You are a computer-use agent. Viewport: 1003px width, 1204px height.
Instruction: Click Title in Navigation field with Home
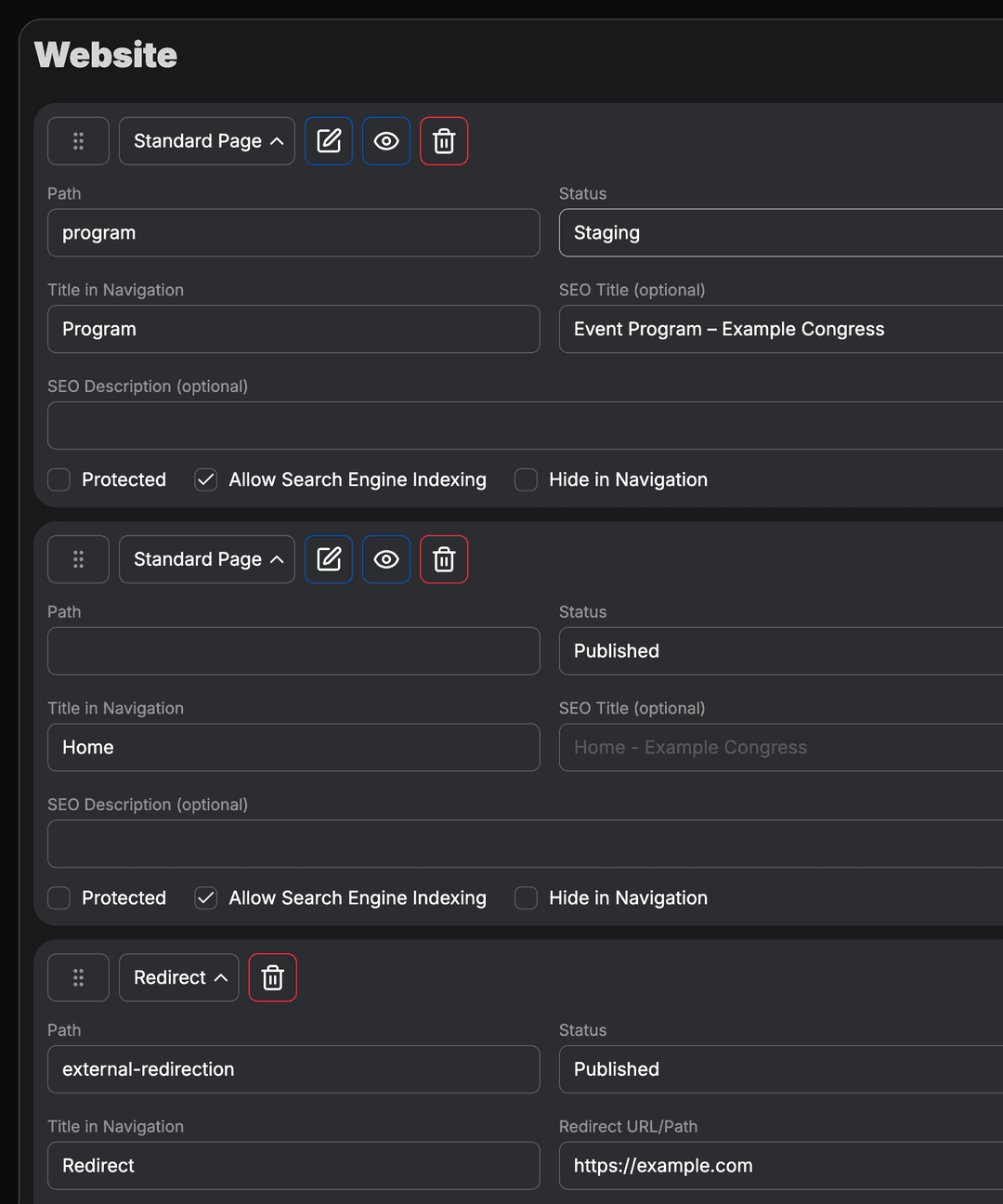click(x=293, y=747)
